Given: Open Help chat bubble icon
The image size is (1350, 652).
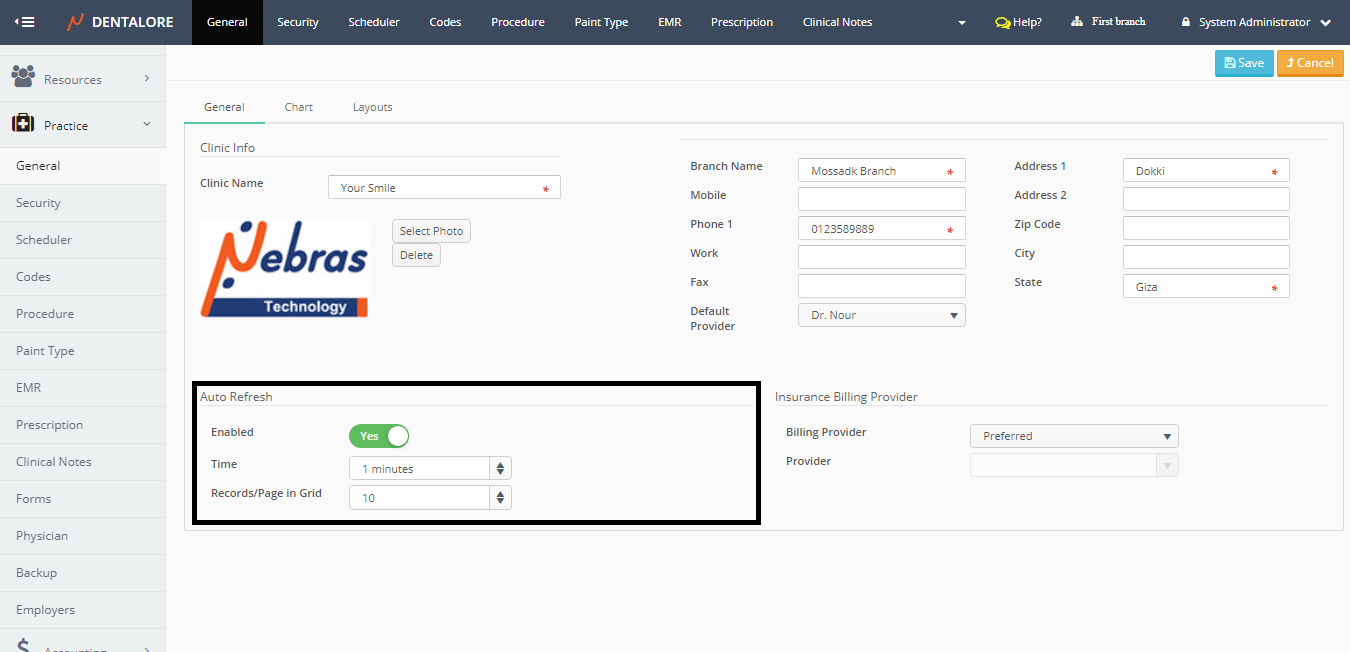Looking at the screenshot, I should (1002, 22).
